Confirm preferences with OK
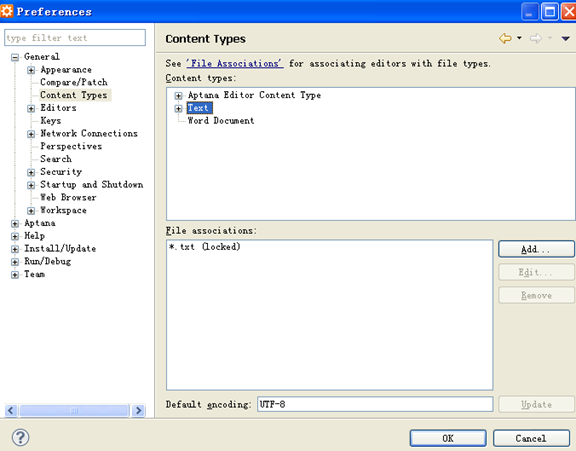Screen dimensions: 576x451 click(x=448, y=438)
